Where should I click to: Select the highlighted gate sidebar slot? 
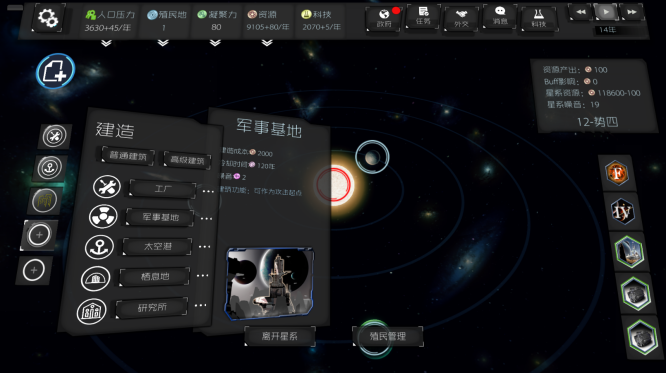tap(45, 200)
